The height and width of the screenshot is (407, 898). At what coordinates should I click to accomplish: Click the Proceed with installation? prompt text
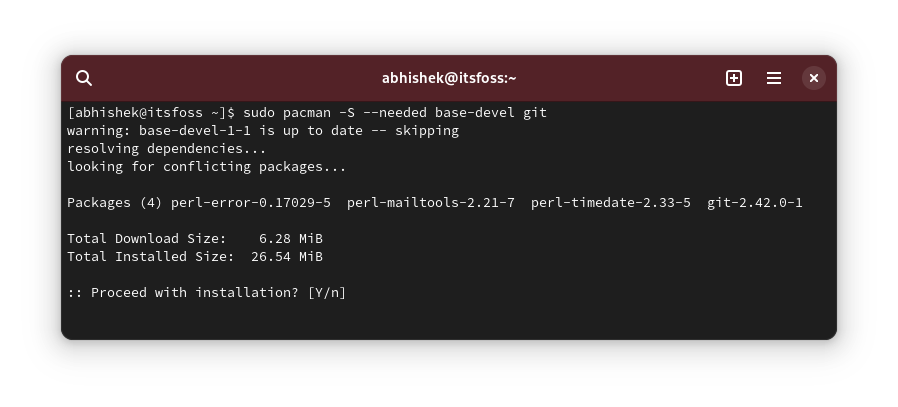tap(195, 293)
